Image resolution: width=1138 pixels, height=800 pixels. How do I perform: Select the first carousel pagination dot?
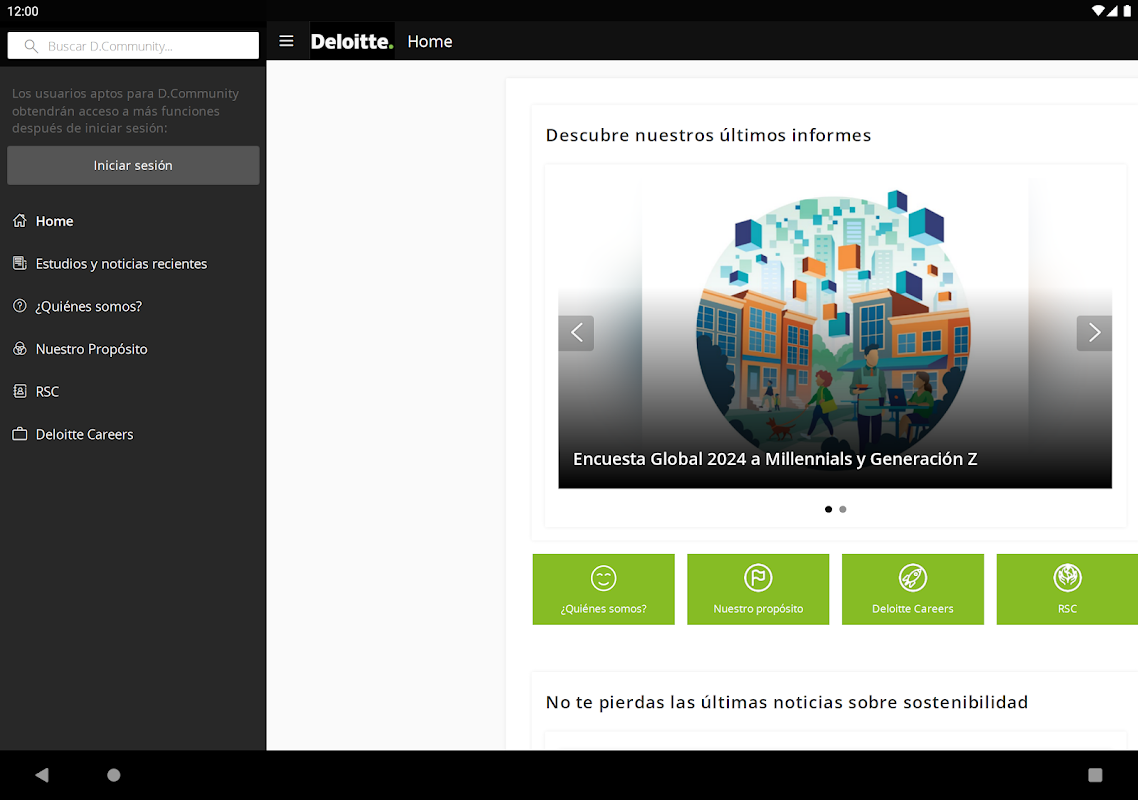click(x=828, y=509)
